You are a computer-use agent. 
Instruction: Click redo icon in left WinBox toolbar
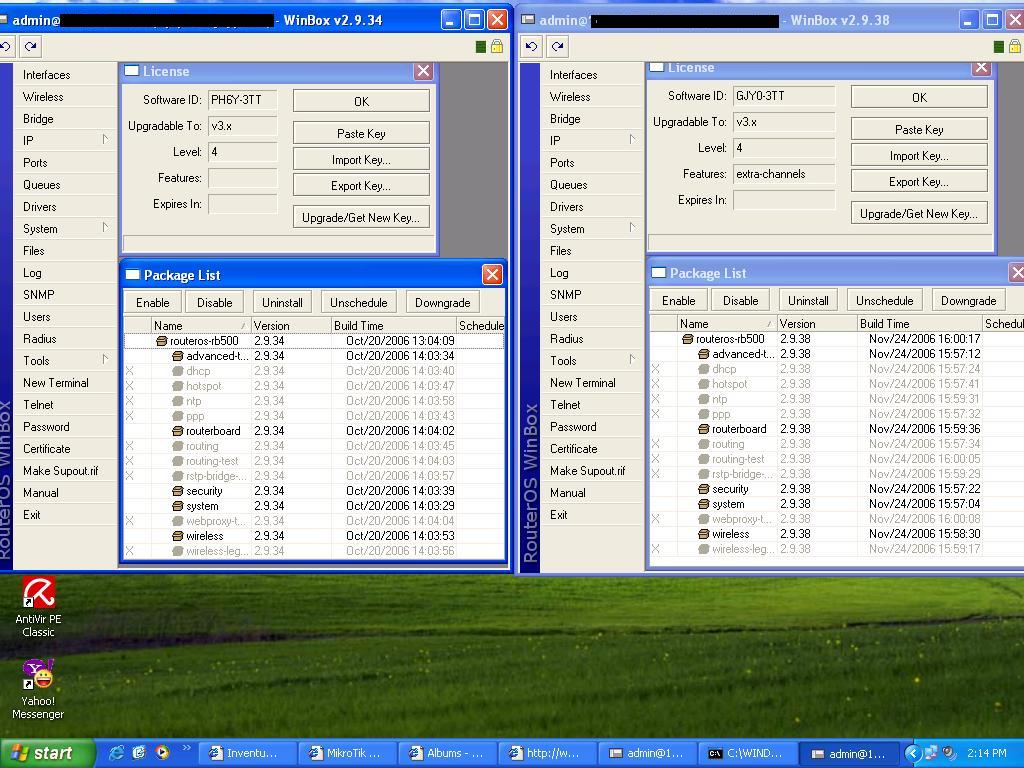pyautogui.click(x=30, y=46)
